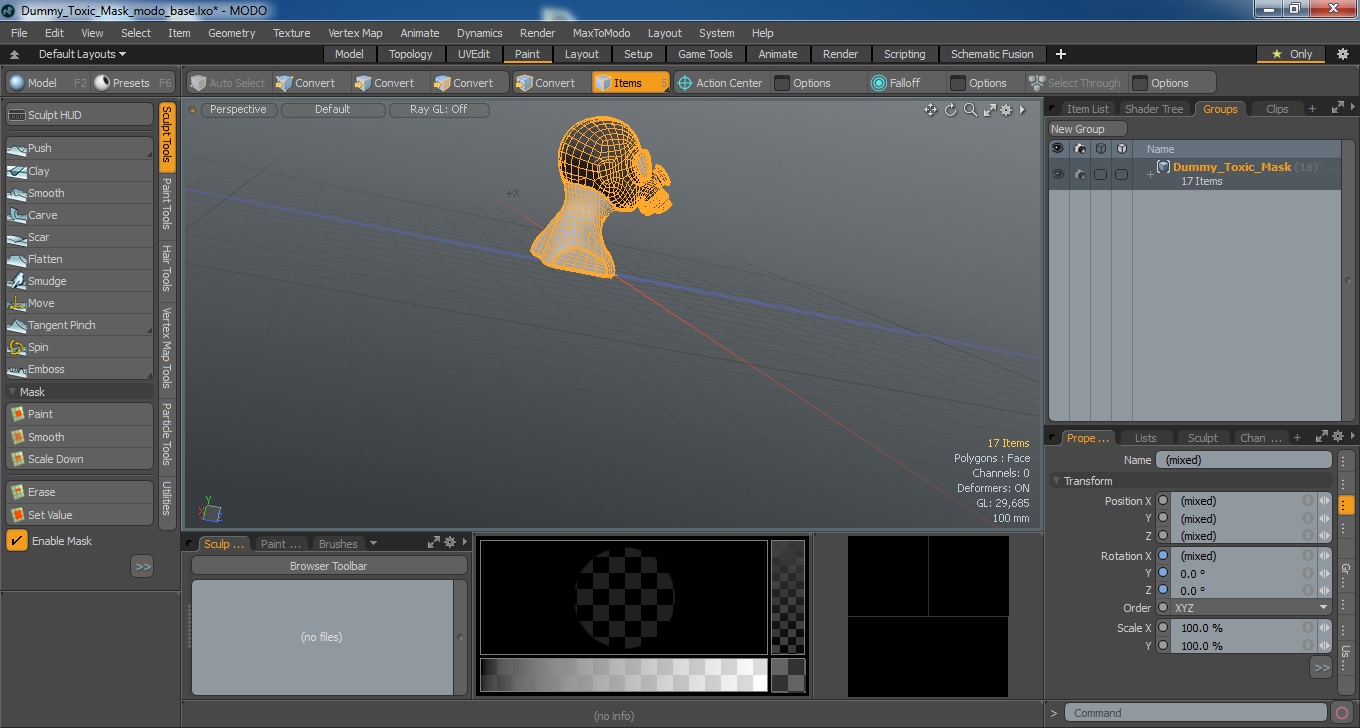The width and height of the screenshot is (1360, 728).
Task: Toggle render camera for Dummy_Toxic_Mask group
Action: [x=1080, y=174]
